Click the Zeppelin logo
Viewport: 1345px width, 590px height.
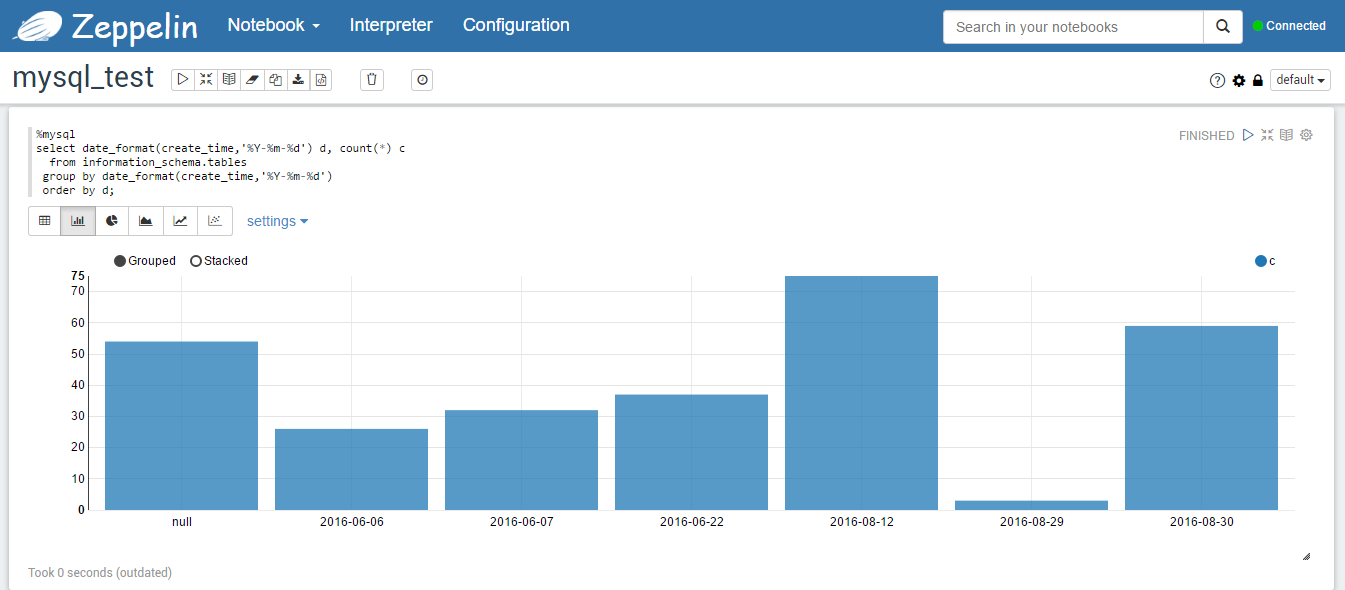point(38,26)
